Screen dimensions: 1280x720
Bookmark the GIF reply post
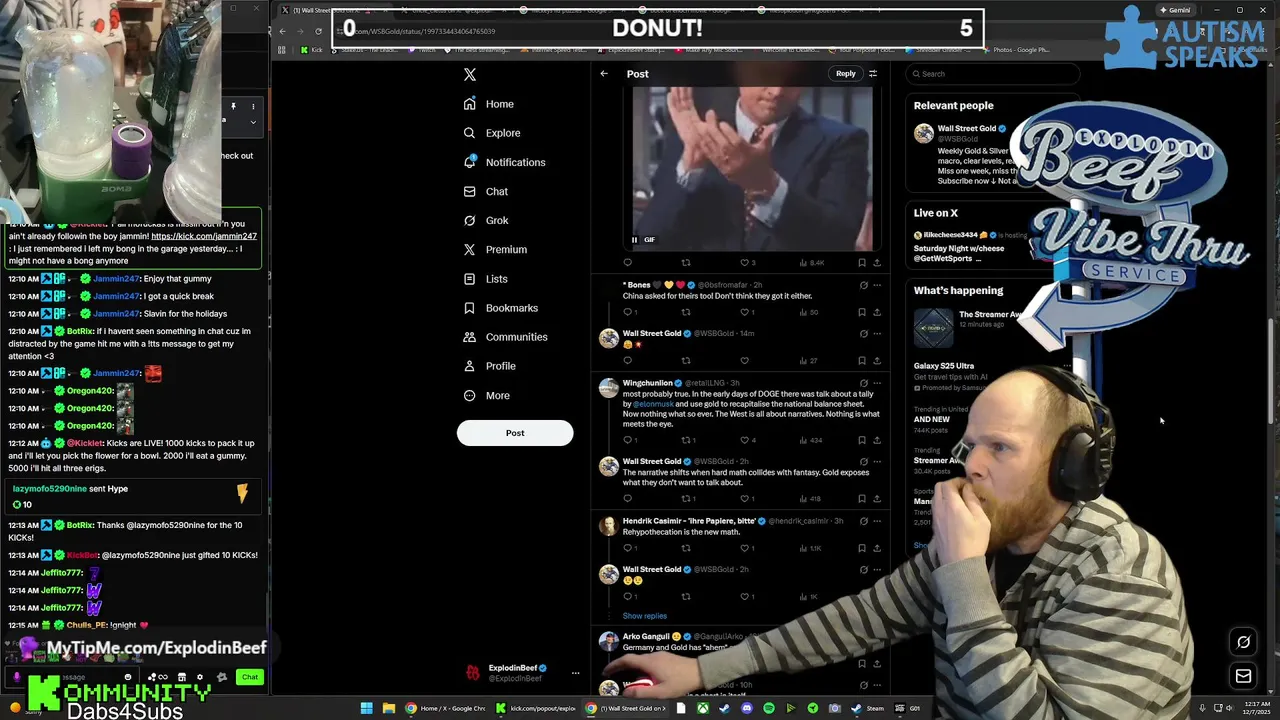862,263
